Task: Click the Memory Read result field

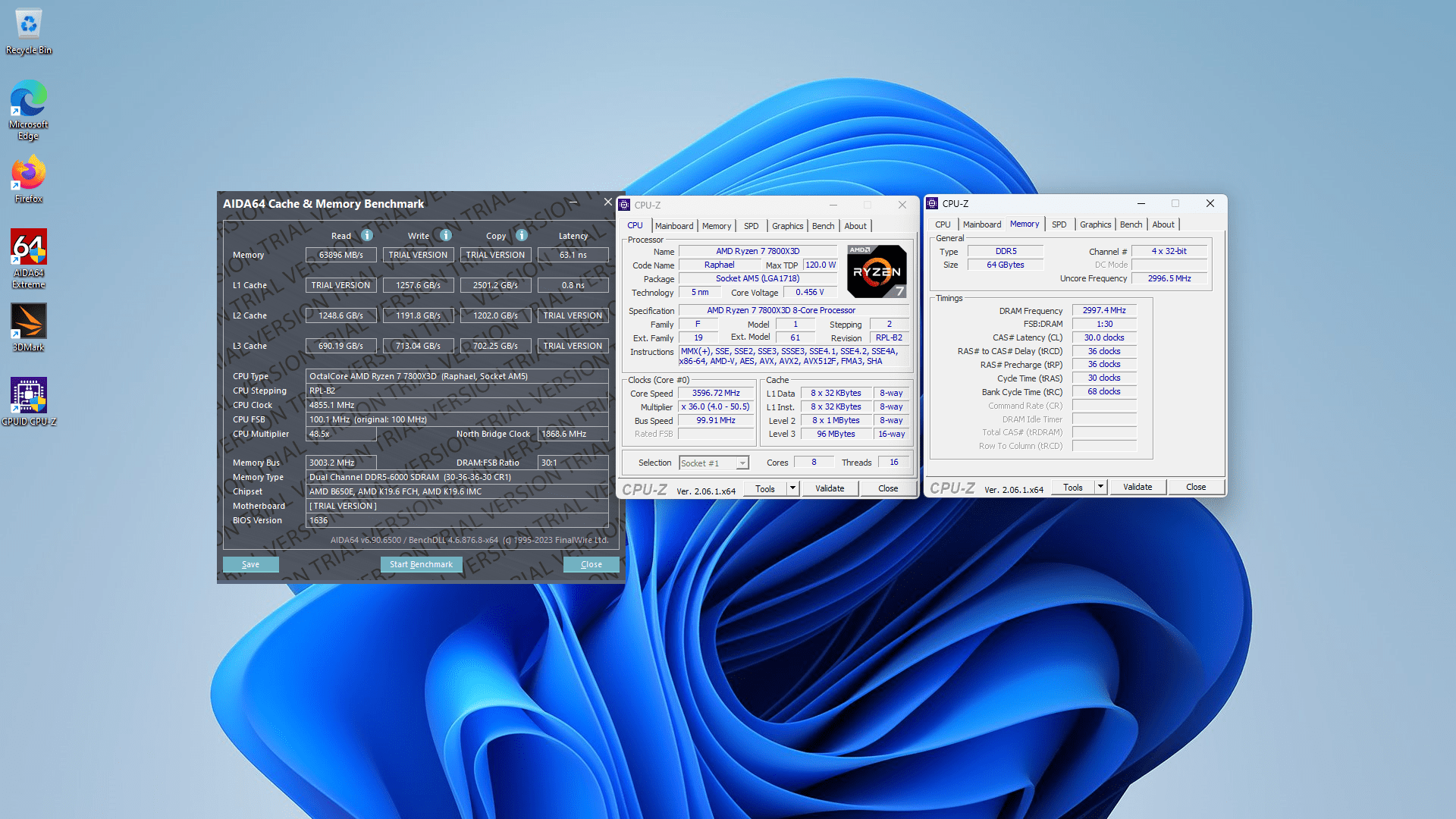Action: tap(340, 255)
